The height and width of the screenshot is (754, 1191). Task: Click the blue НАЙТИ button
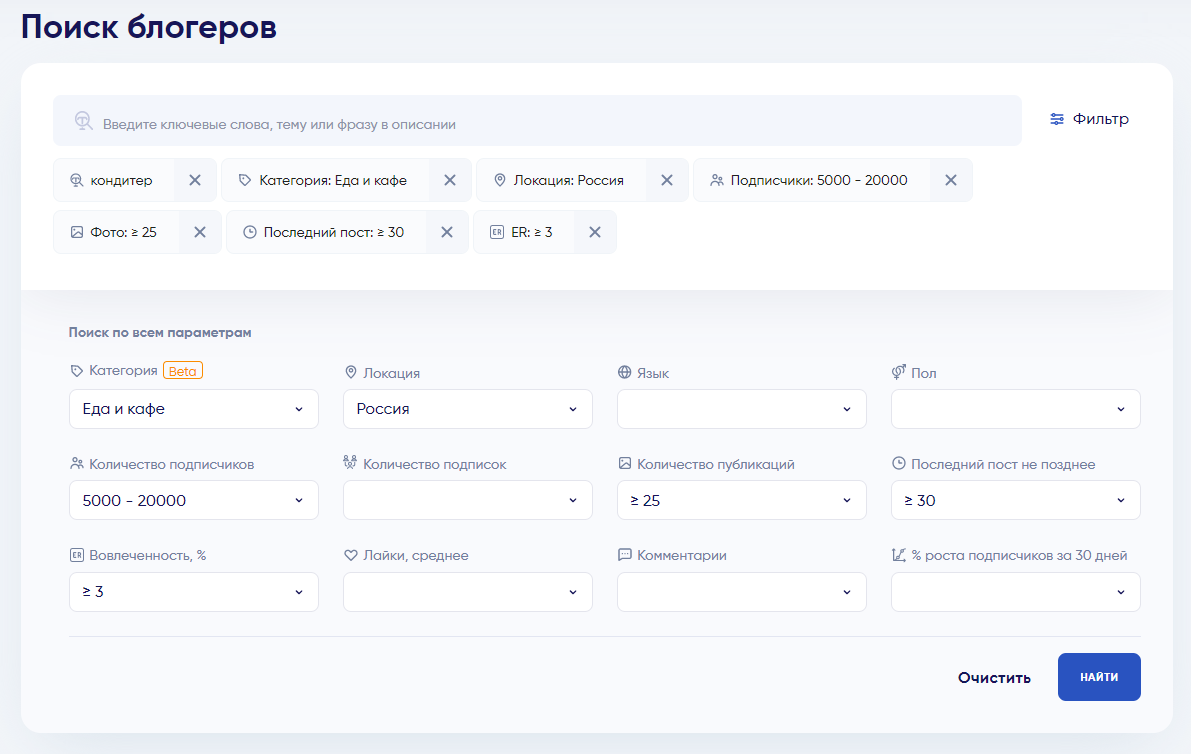pyautogui.click(x=1099, y=677)
